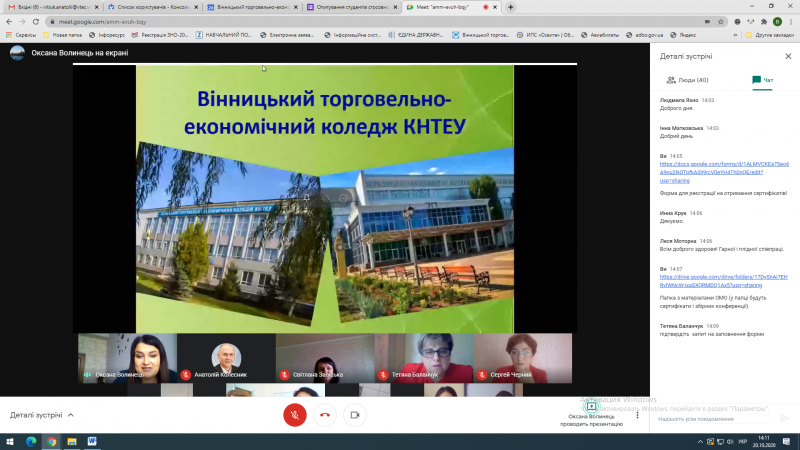Show more bookmarks with the chevron
Screen dimensions: 800x450
[735, 35]
